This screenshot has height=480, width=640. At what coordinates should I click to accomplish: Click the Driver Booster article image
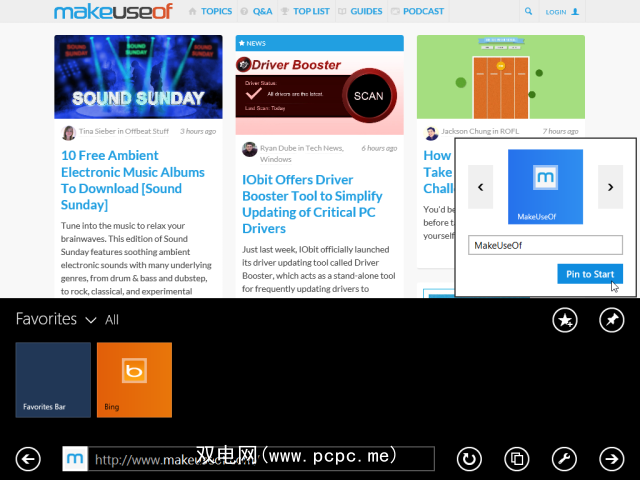(320, 93)
